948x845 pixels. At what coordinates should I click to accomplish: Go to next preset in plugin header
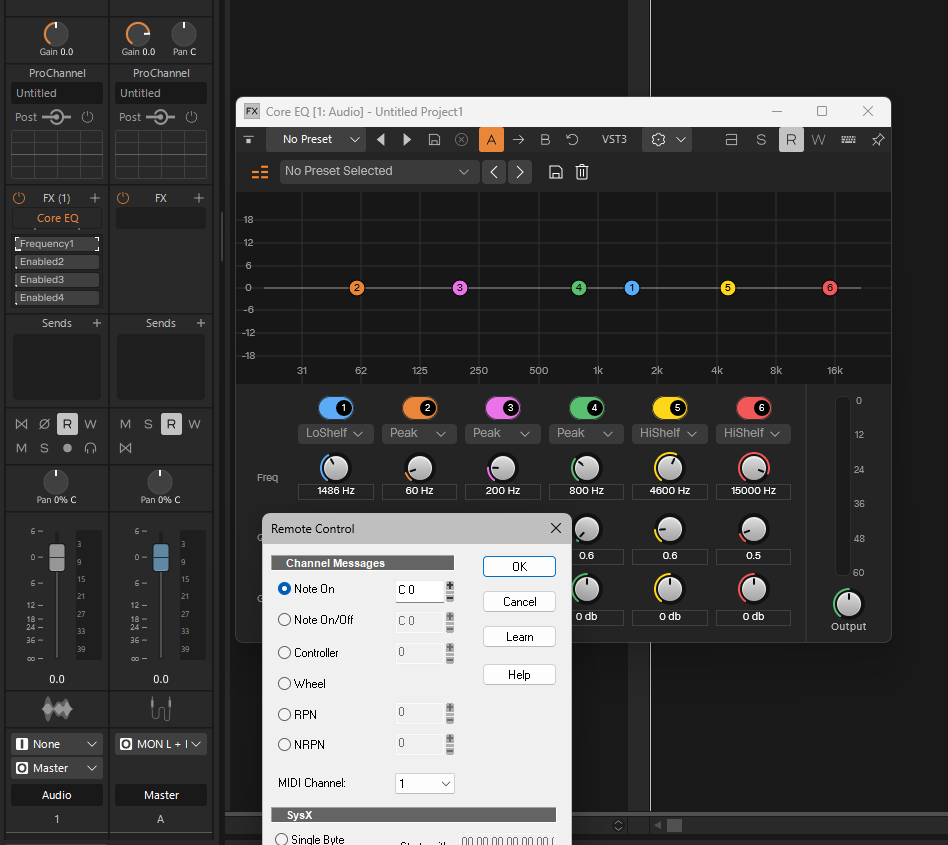coord(407,140)
